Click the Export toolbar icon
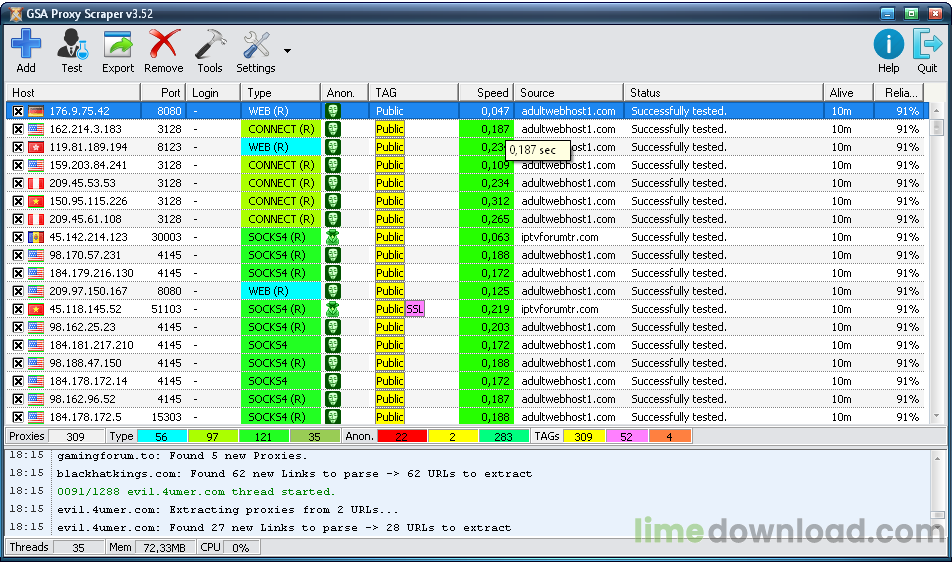Screen dimensions: 952x562 coord(118,45)
